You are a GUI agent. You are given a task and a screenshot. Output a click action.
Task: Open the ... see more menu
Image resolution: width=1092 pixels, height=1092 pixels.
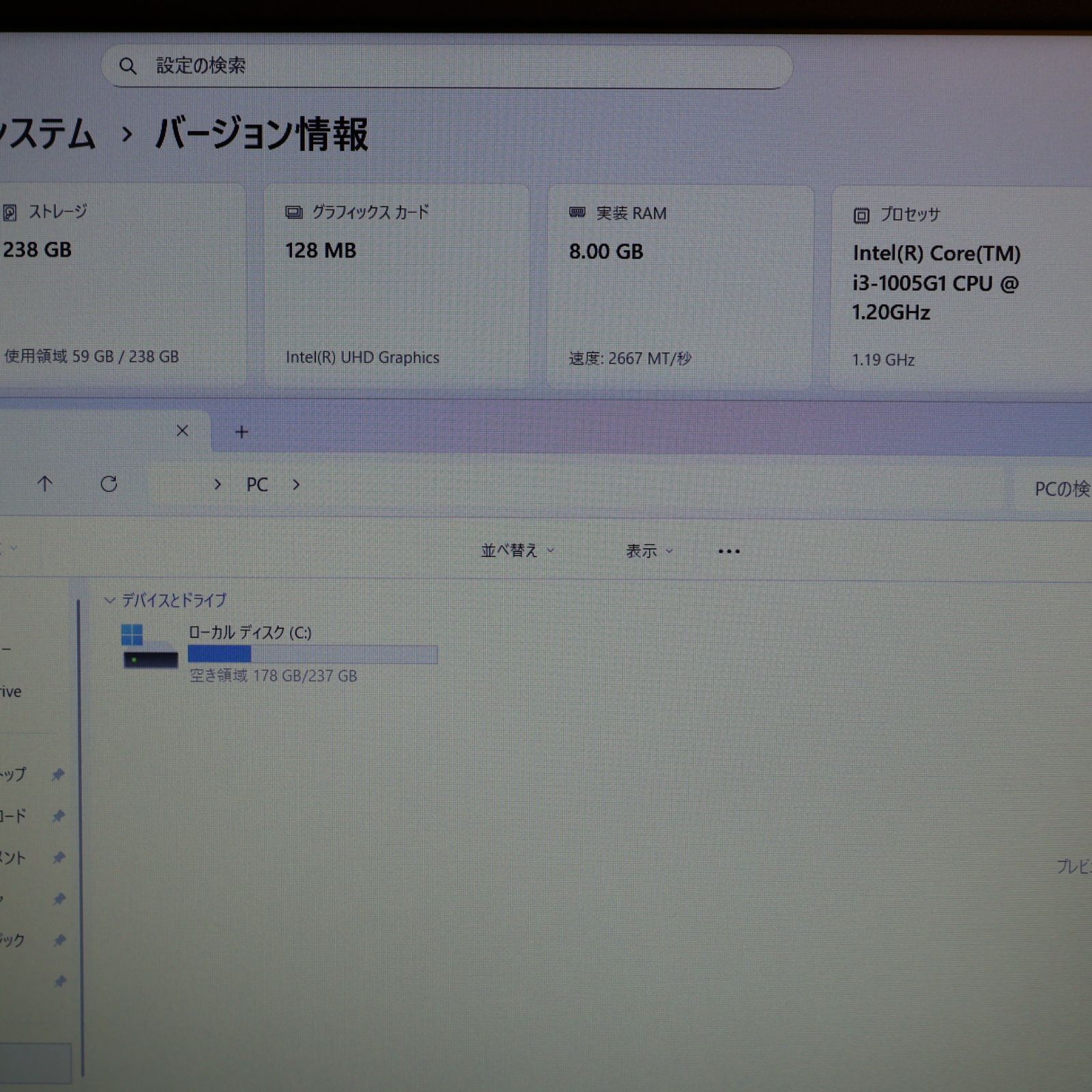729,550
